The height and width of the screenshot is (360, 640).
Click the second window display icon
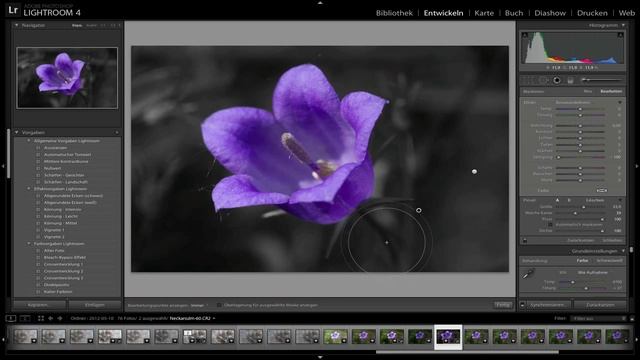(25, 318)
